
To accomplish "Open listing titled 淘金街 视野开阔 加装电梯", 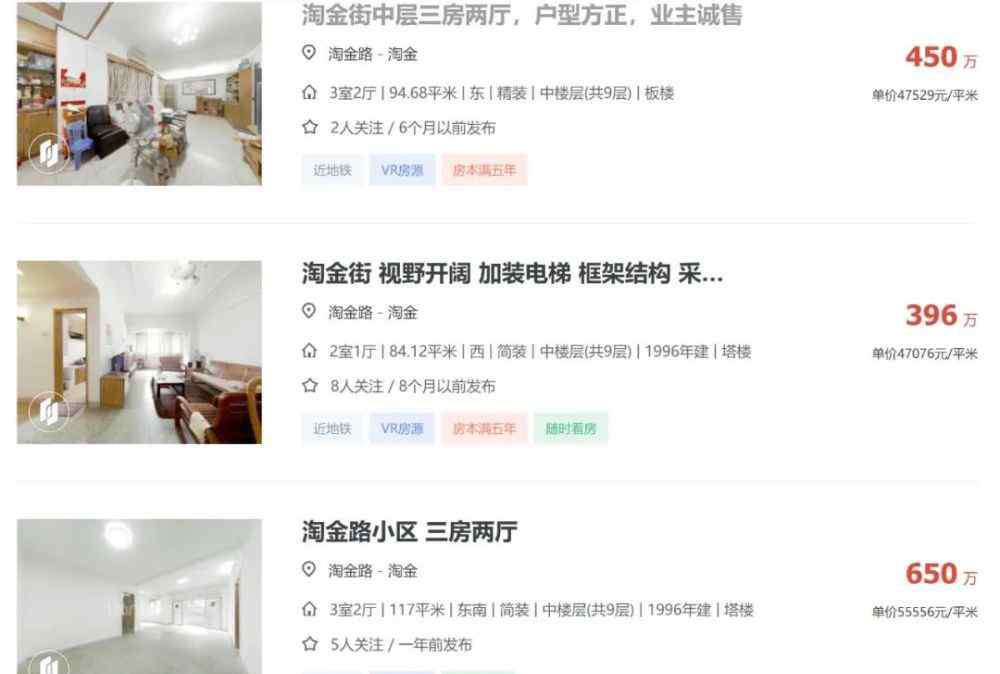I will pos(512,274).
